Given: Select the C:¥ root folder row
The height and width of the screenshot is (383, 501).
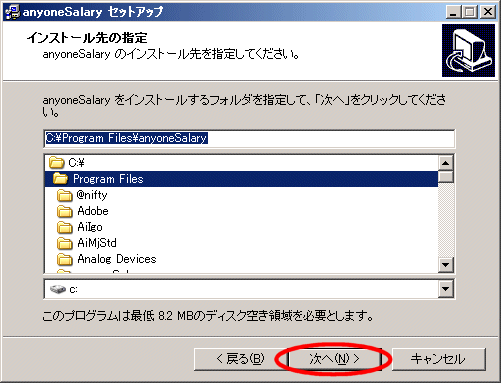Looking at the screenshot, I should [241, 163].
